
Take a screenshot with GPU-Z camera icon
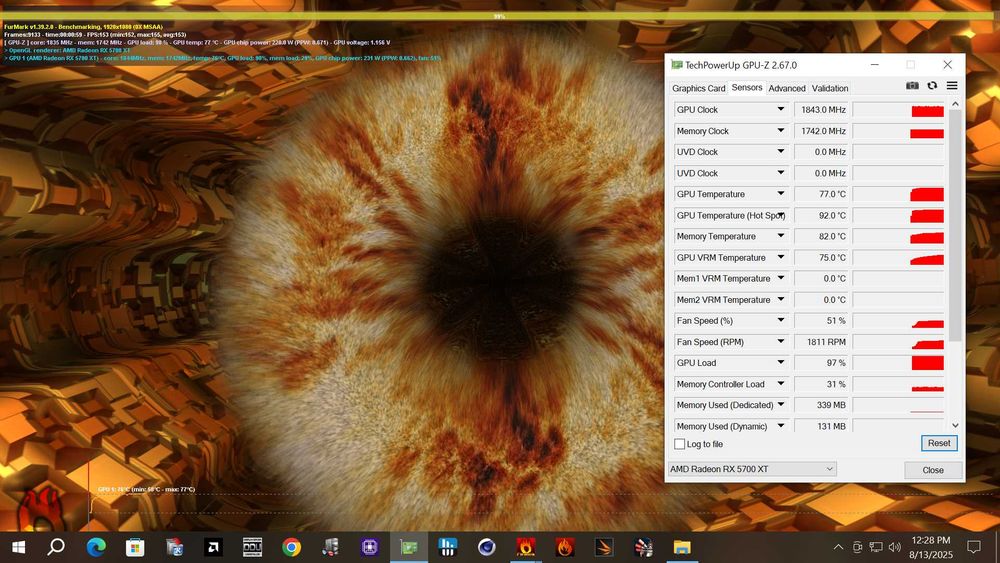912,87
